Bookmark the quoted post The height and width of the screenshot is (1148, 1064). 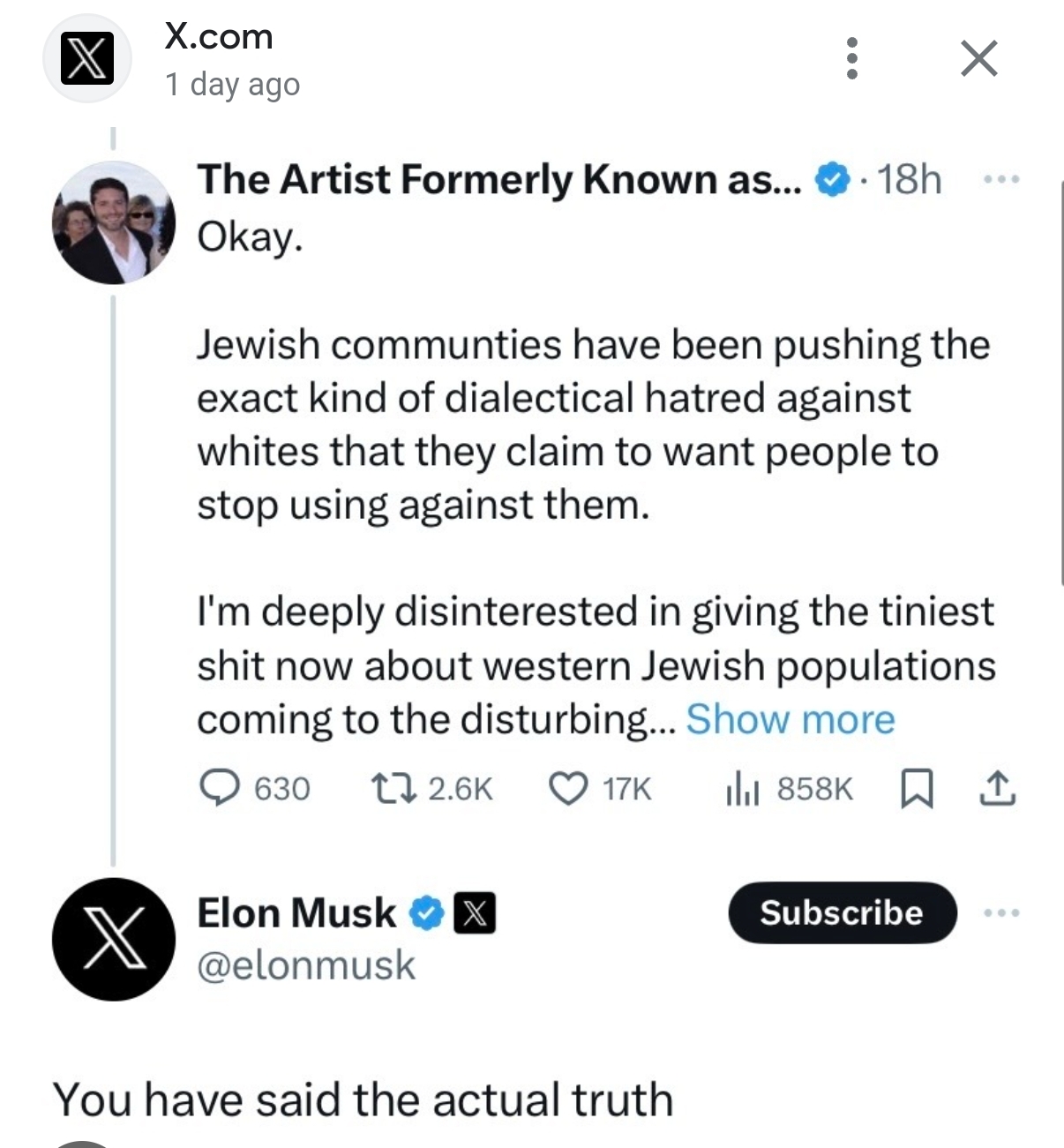(916, 788)
